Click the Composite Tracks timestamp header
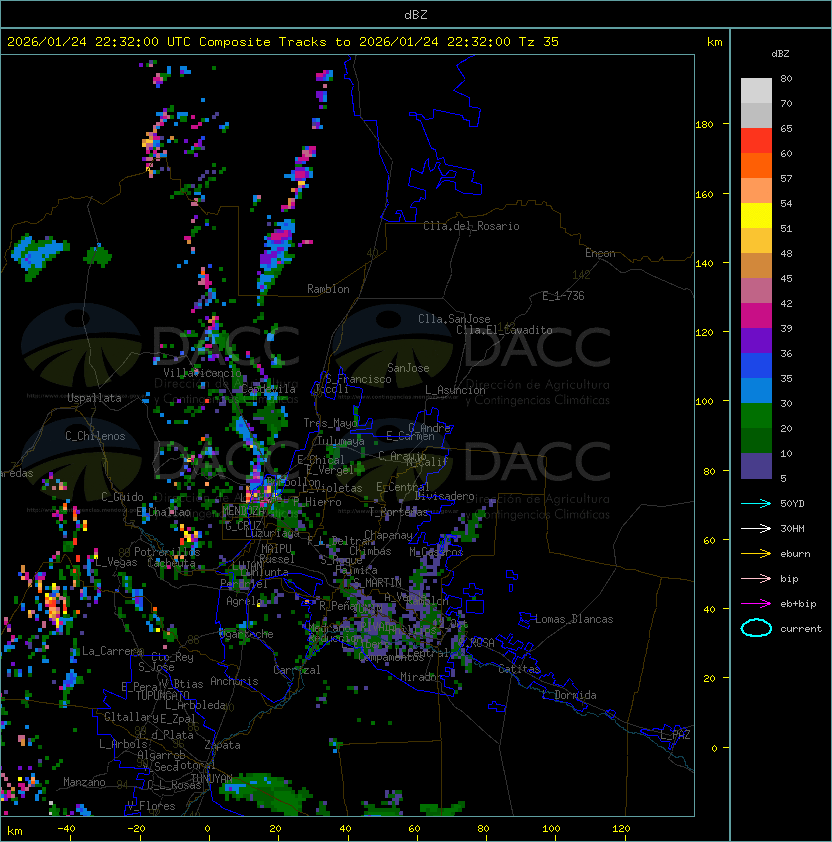This screenshot has width=832, height=842. pos(283,42)
